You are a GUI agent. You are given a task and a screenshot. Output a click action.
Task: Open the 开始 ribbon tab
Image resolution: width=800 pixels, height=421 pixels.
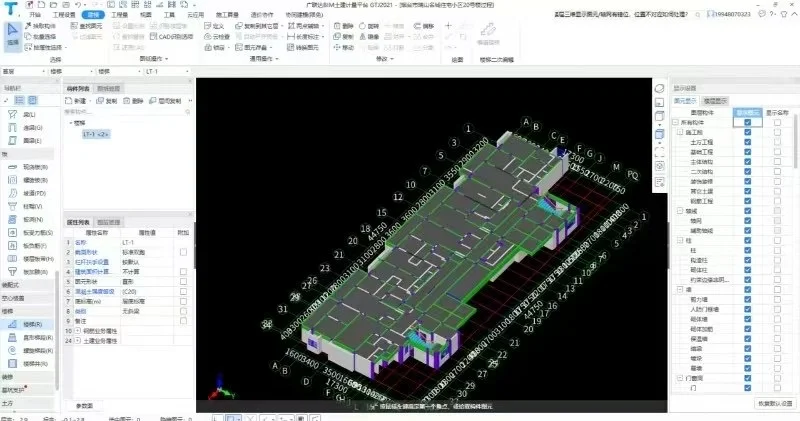tap(35, 15)
